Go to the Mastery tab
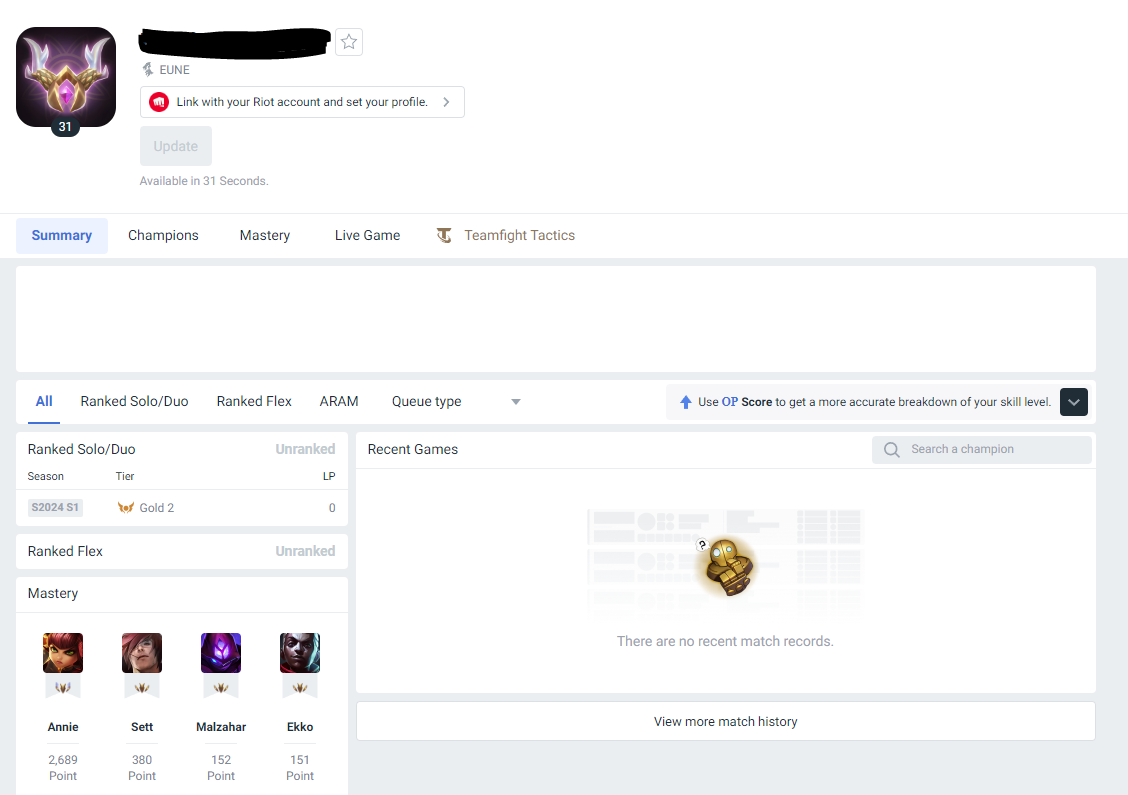The image size is (1128, 795). pyautogui.click(x=265, y=235)
